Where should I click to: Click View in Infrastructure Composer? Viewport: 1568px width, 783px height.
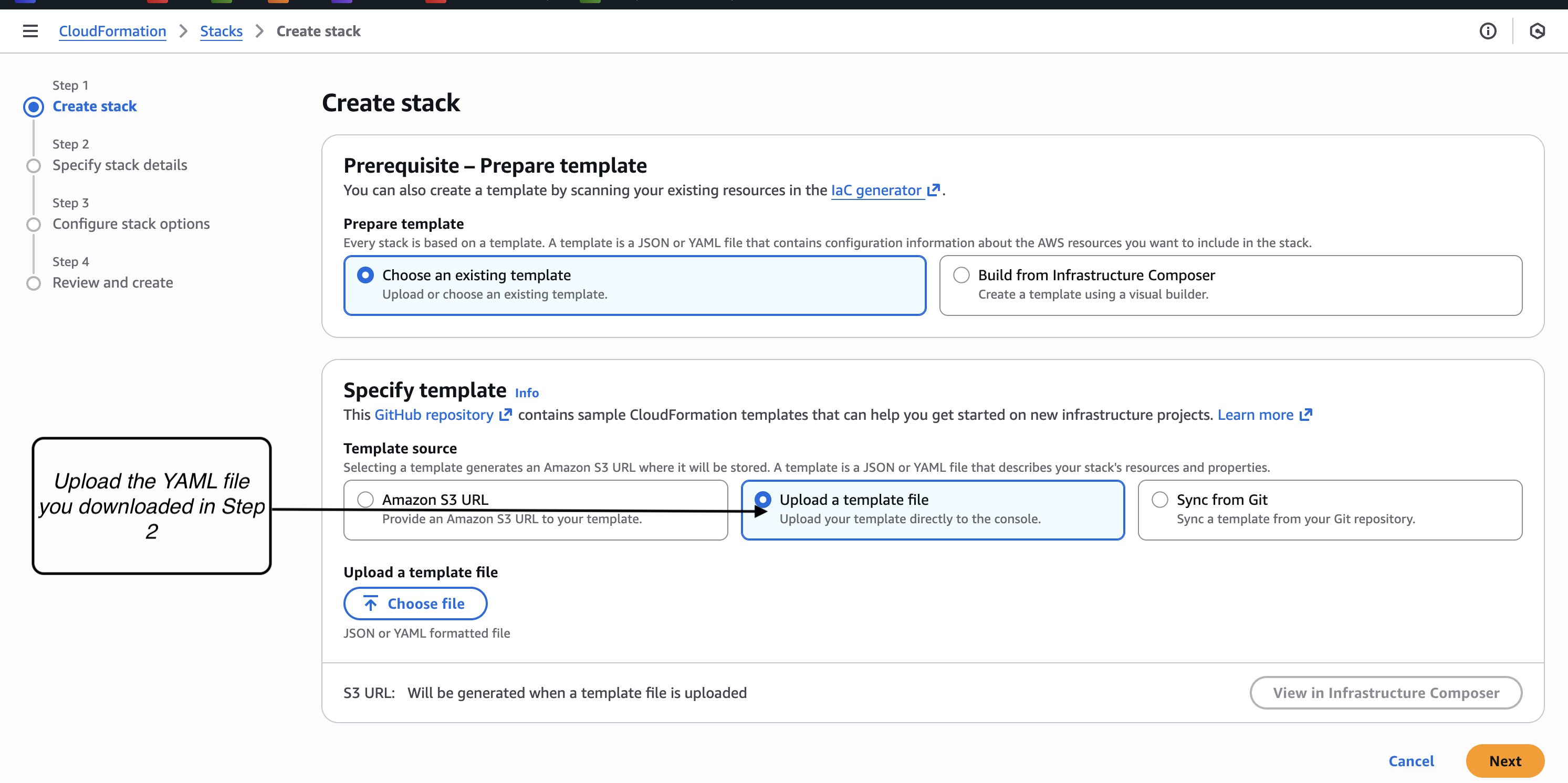1386,692
